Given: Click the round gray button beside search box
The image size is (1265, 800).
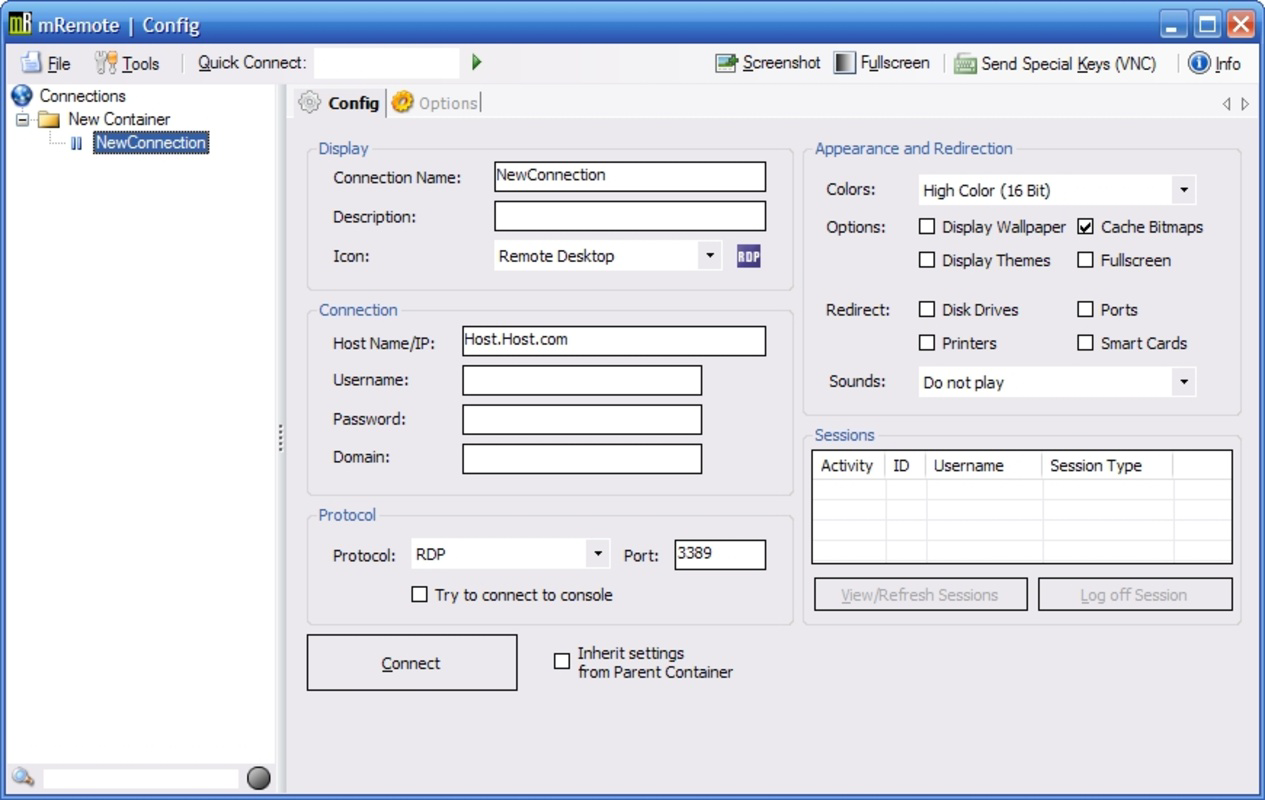Looking at the screenshot, I should coord(258,777).
